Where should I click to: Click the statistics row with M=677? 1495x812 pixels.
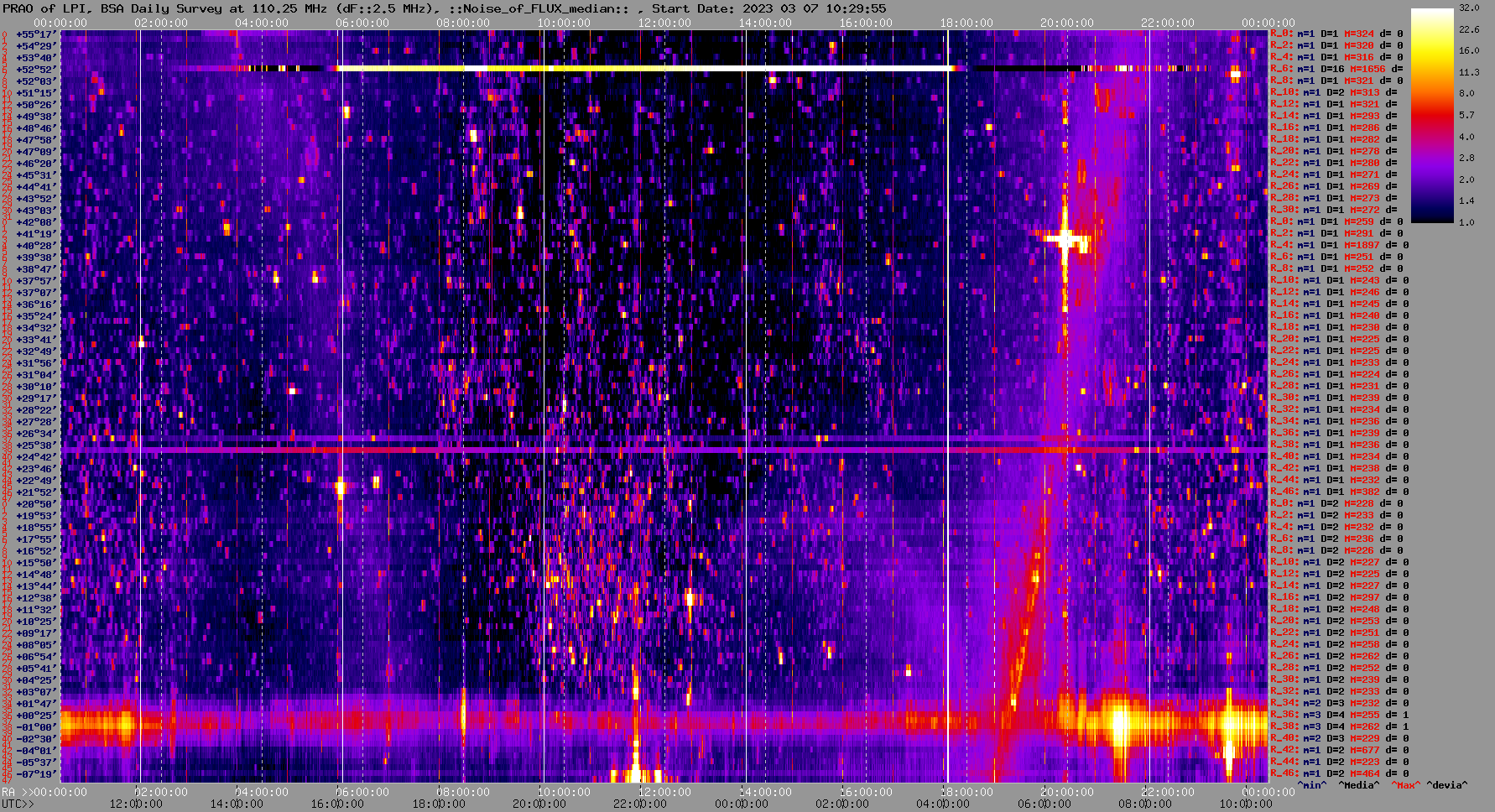point(1340,750)
